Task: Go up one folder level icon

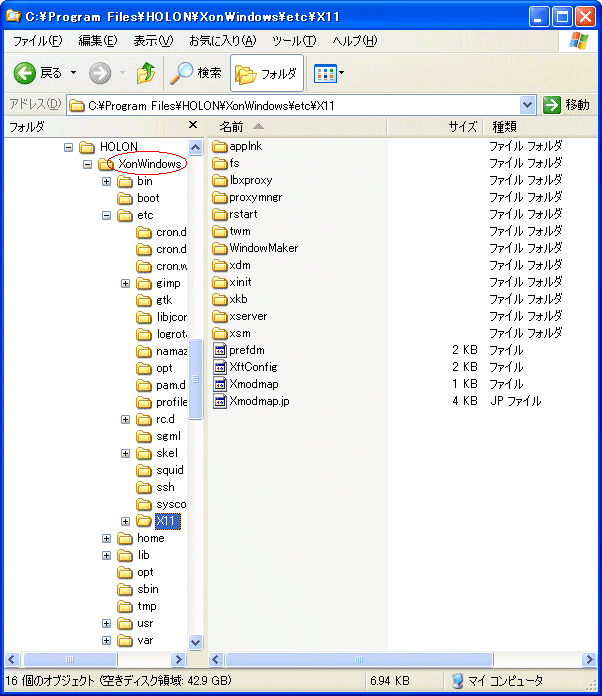Action: pyautogui.click(x=146, y=73)
